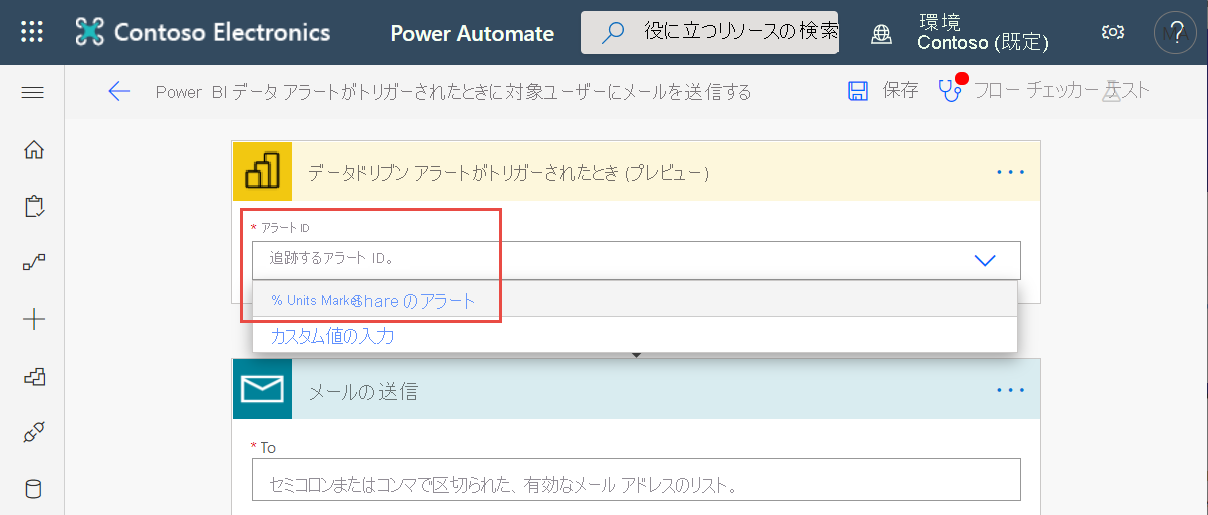This screenshot has width=1208, height=515.
Task: Click the test flask icon
Action: (x=1112, y=91)
